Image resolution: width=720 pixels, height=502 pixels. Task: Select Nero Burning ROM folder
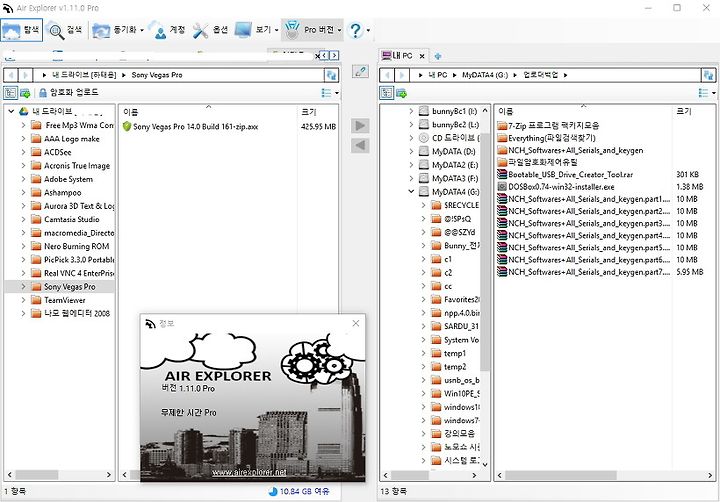coord(70,247)
